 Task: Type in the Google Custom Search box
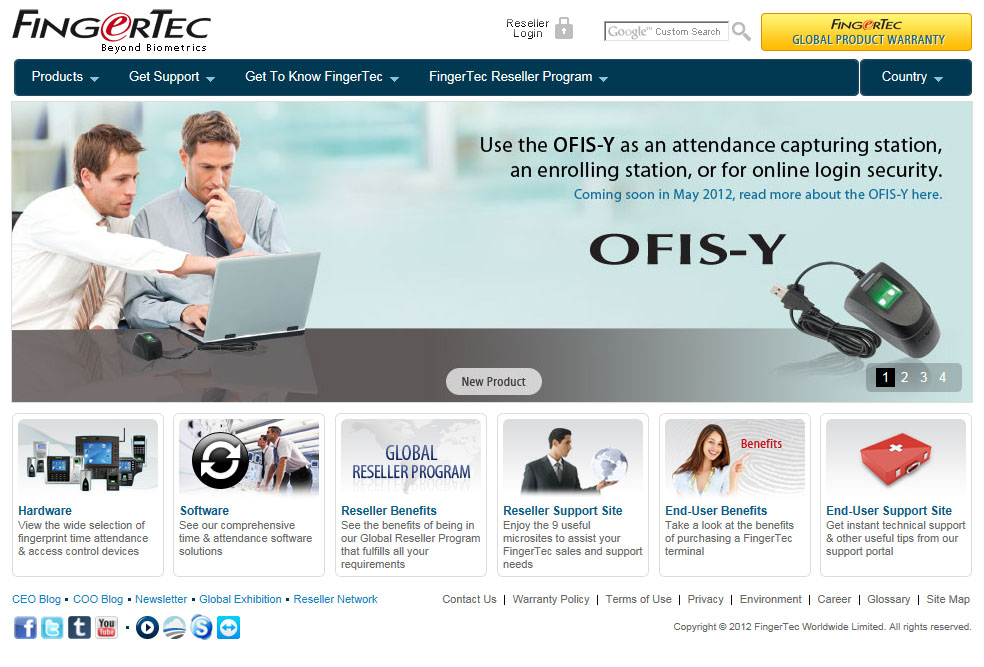pos(666,31)
